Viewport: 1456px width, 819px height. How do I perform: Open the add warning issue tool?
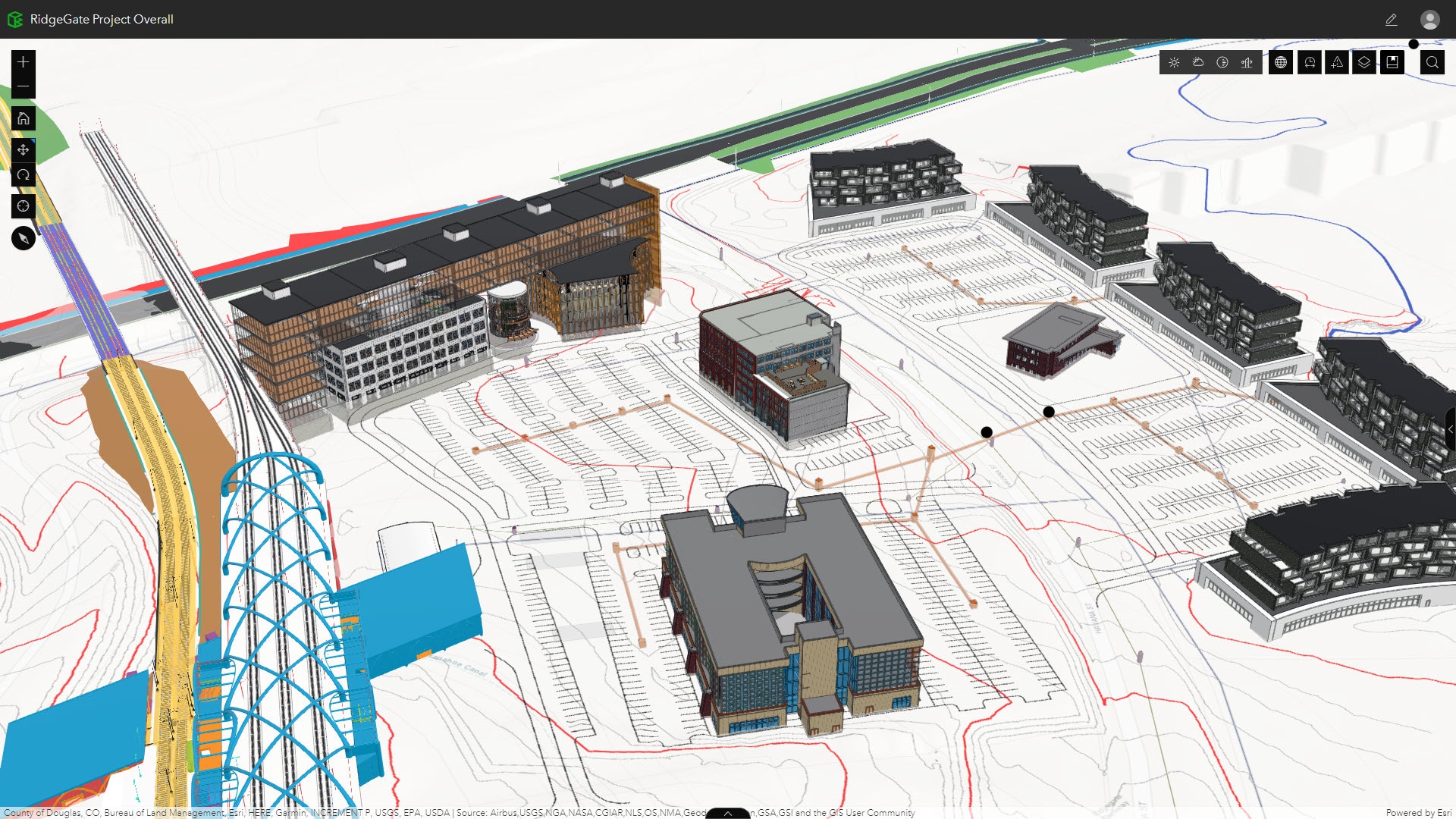point(1337,62)
